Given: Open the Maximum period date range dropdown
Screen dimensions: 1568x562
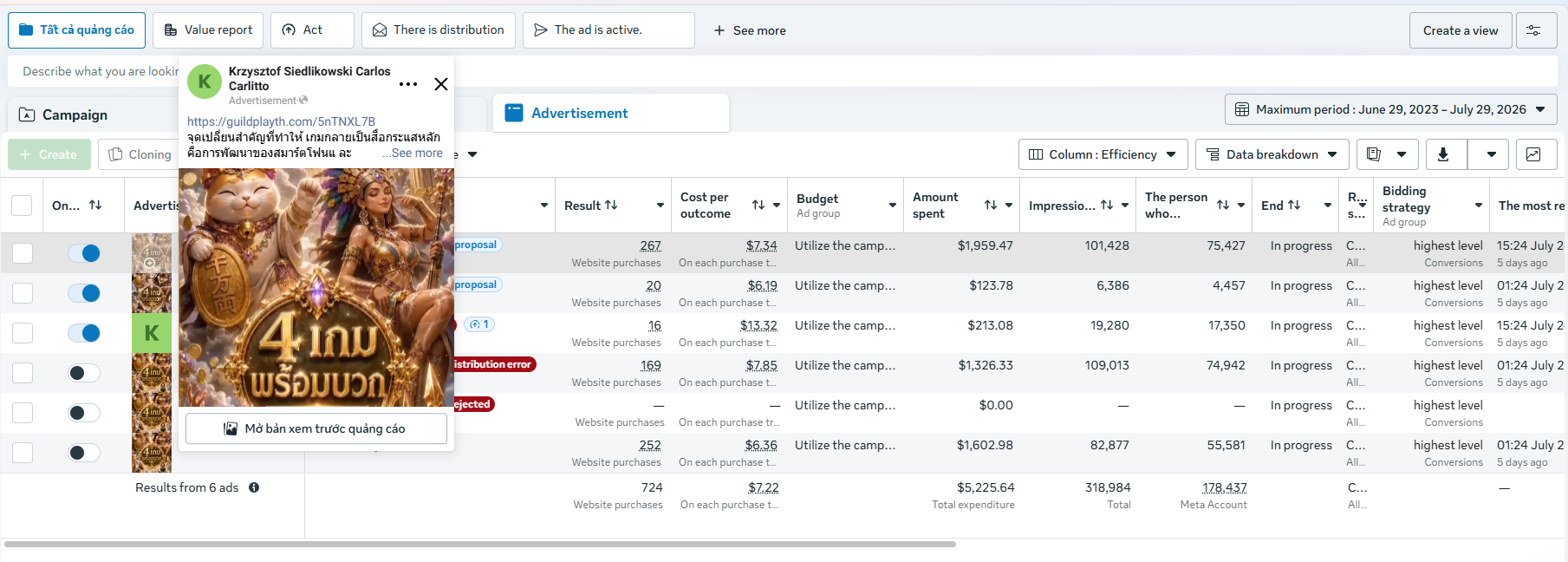Looking at the screenshot, I should (1391, 109).
